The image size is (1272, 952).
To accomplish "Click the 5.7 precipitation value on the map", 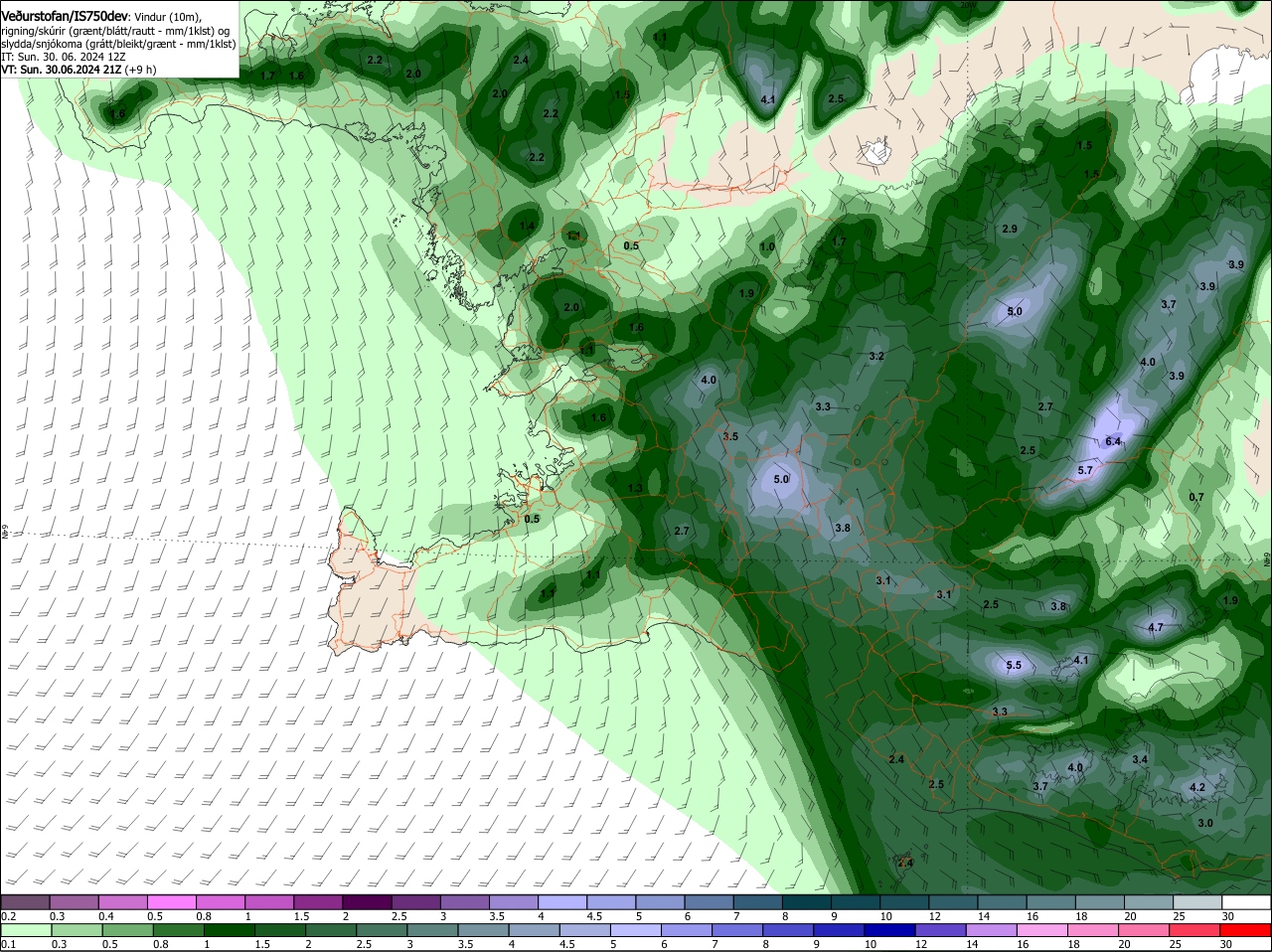I will point(1085,470).
